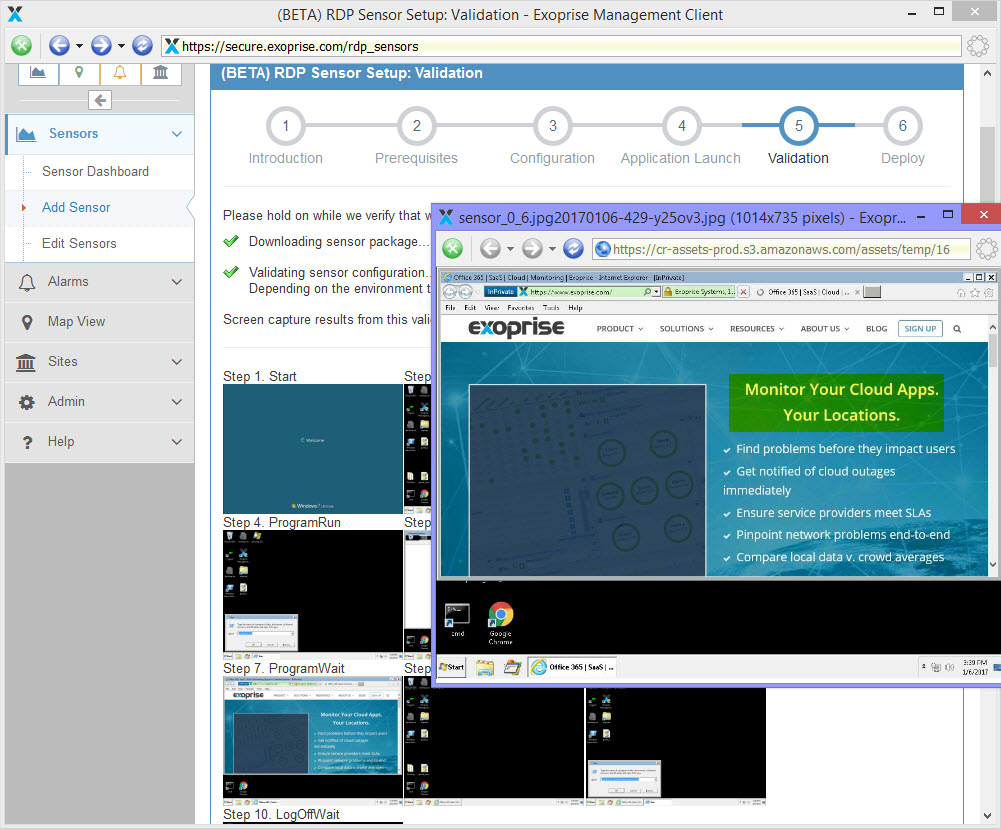Open Step 1 Start screenshot thumbnail

pos(312,449)
